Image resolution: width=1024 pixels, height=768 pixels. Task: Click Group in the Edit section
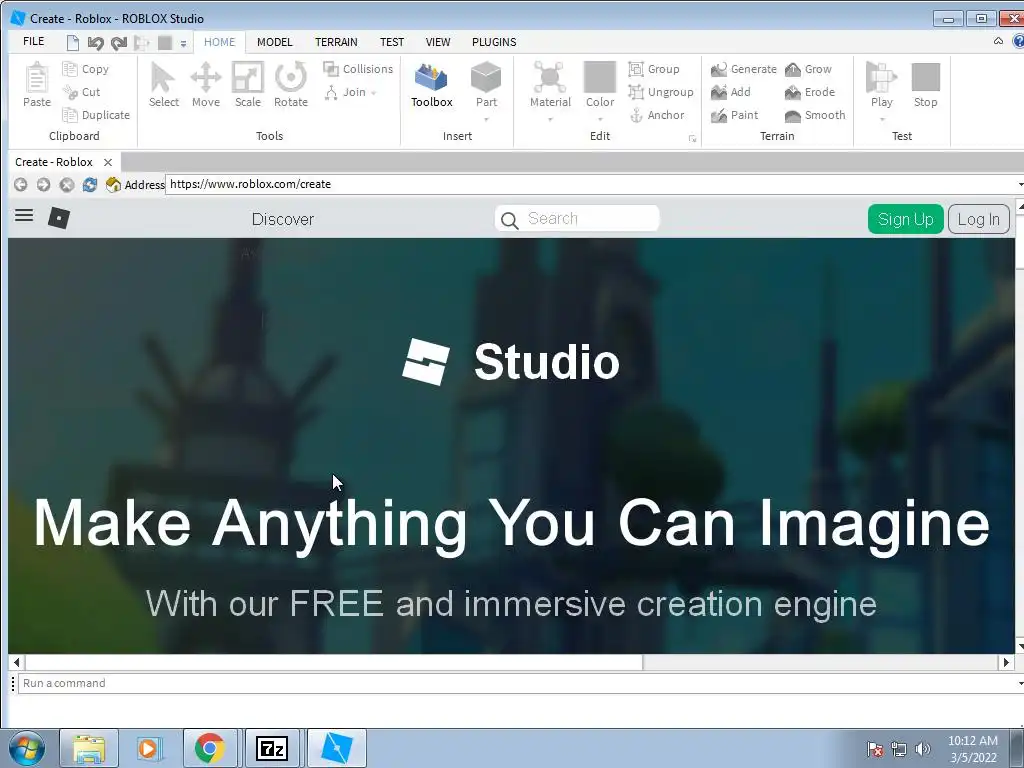654,69
